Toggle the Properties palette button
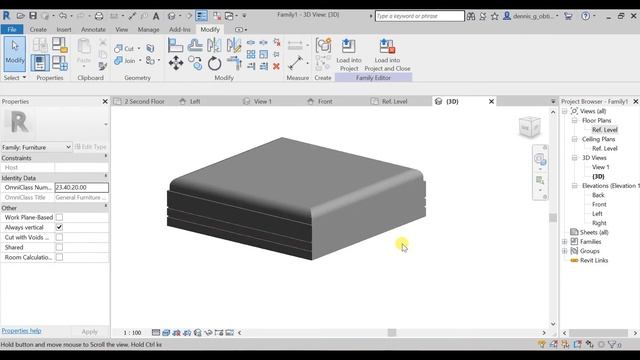 coord(40,63)
